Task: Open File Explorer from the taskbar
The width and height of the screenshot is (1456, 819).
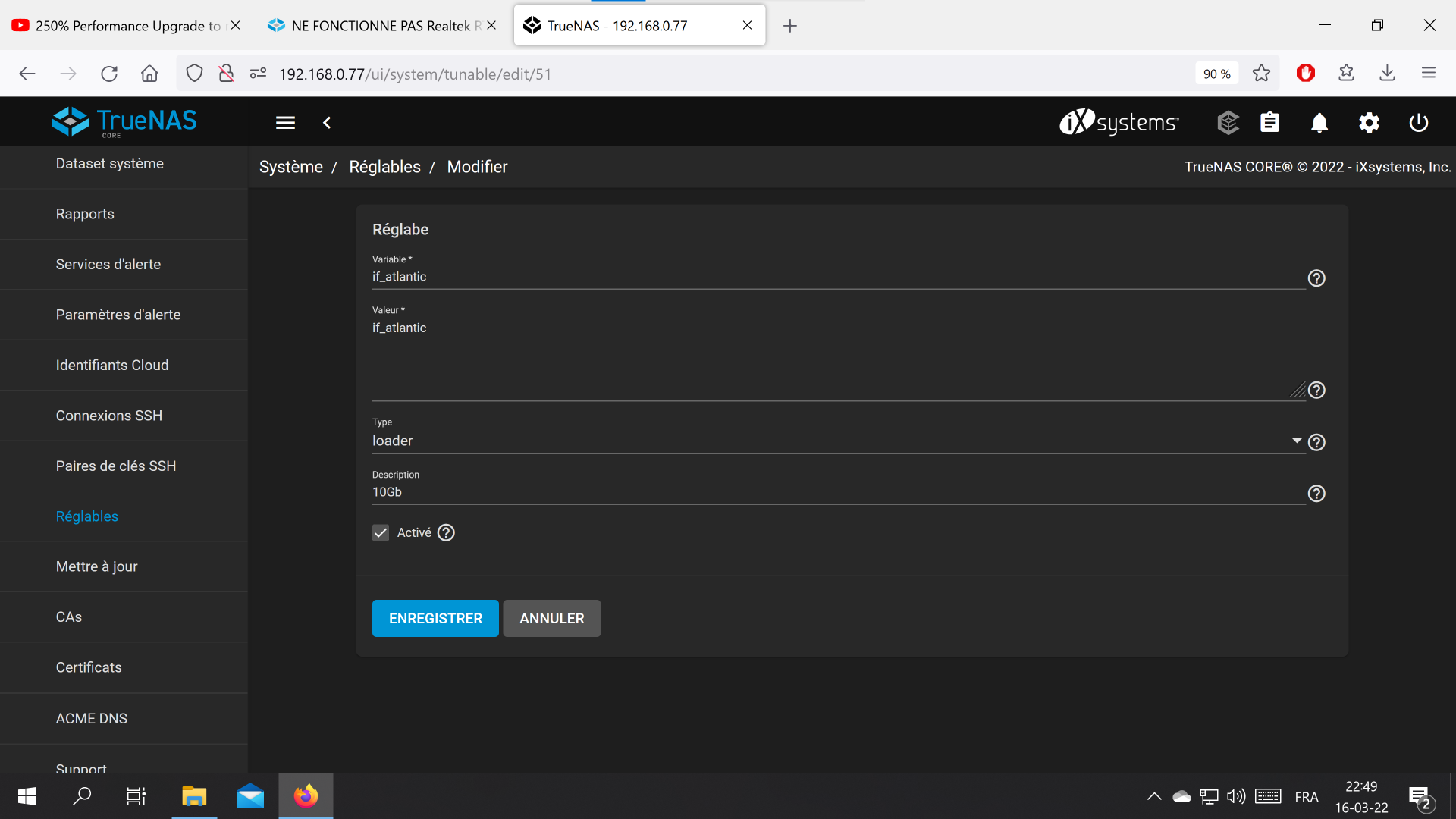Action: pyautogui.click(x=194, y=796)
